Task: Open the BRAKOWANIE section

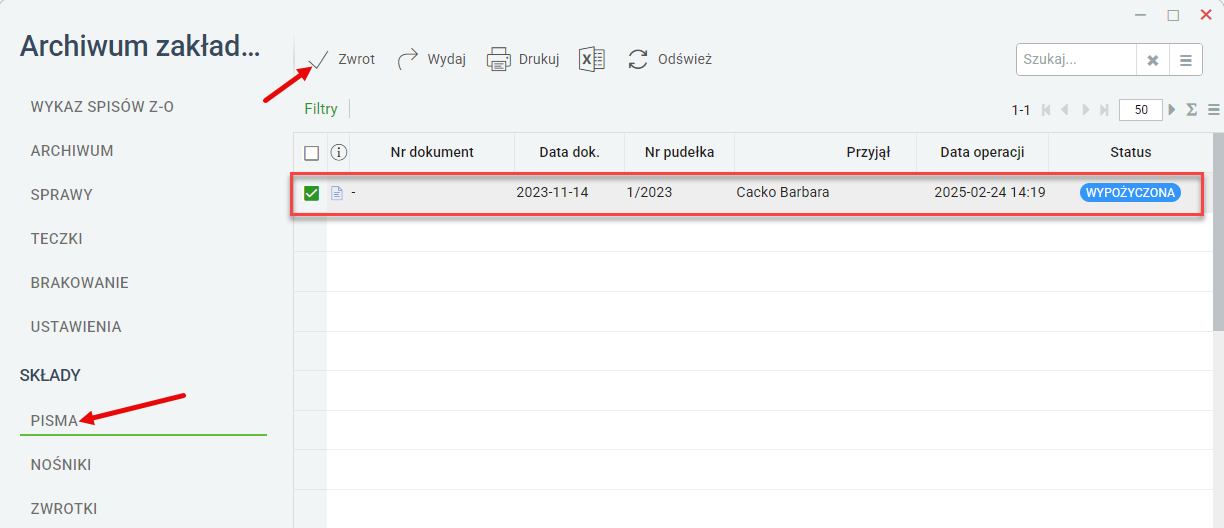Action: click(x=80, y=283)
